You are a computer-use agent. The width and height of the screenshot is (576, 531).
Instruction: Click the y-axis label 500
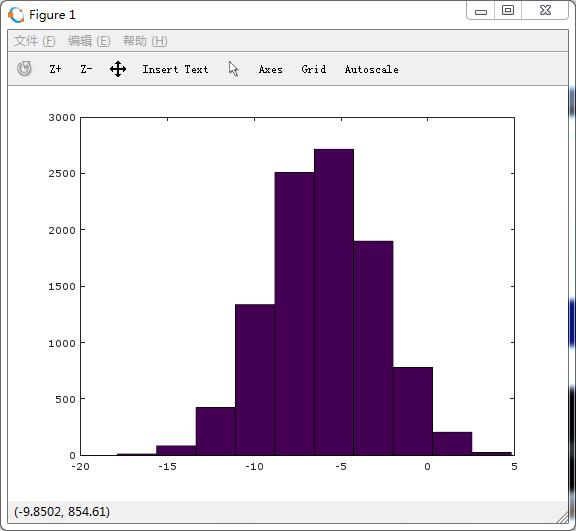tap(65, 399)
